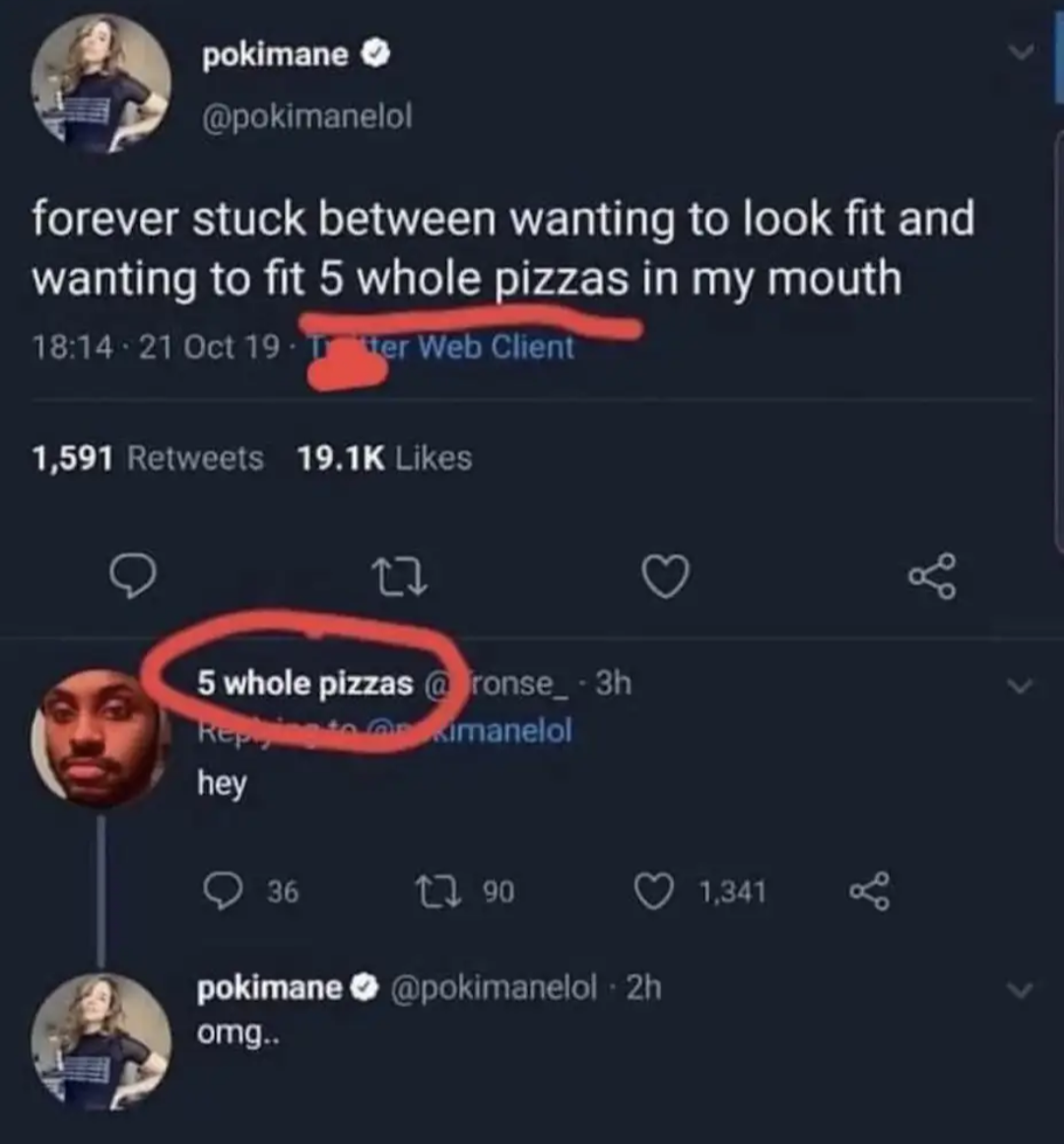
Task: Share the main tweet
Action: click(932, 576)
